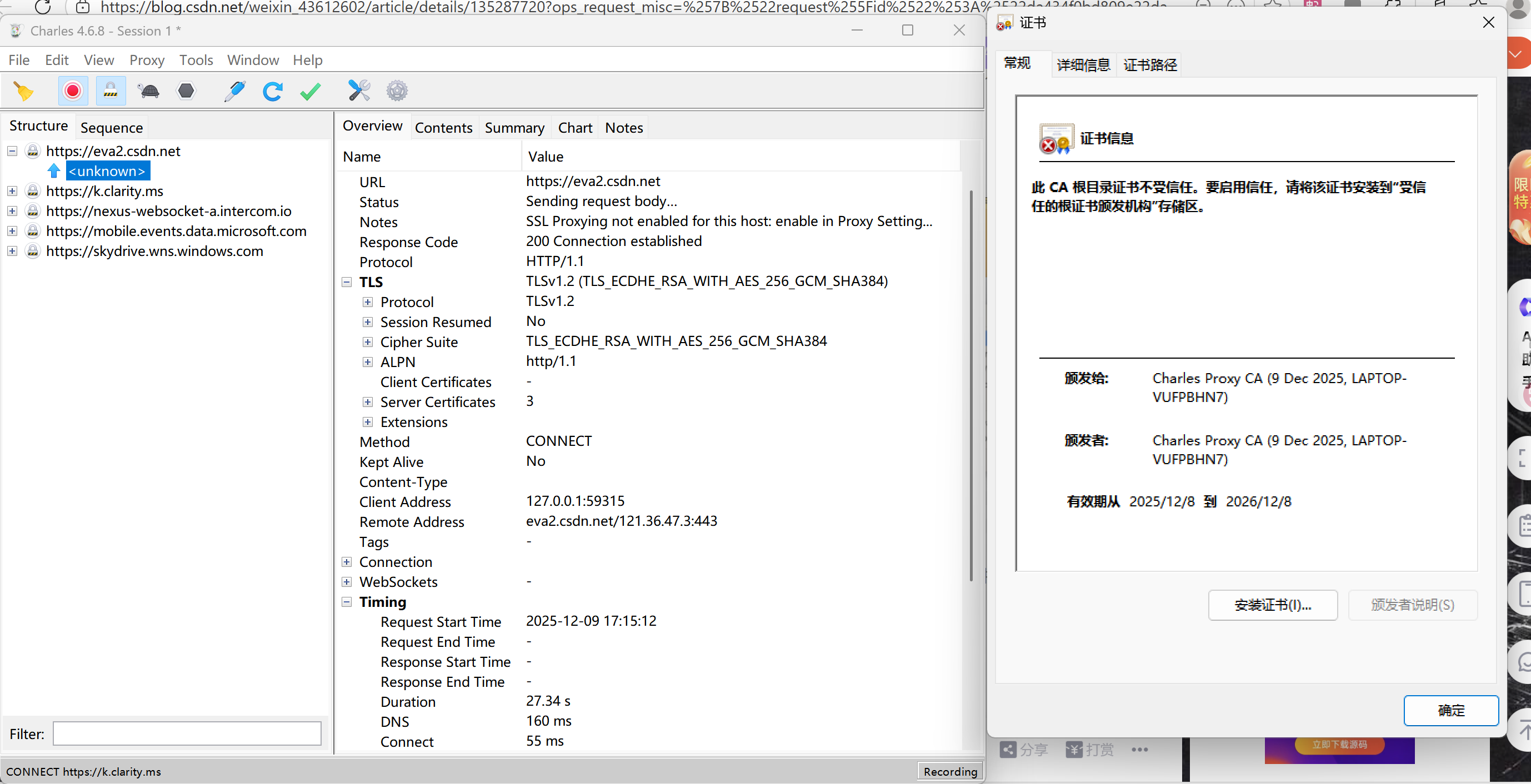Click the lock icon beside k.clarity.ms

click(33, 190)
